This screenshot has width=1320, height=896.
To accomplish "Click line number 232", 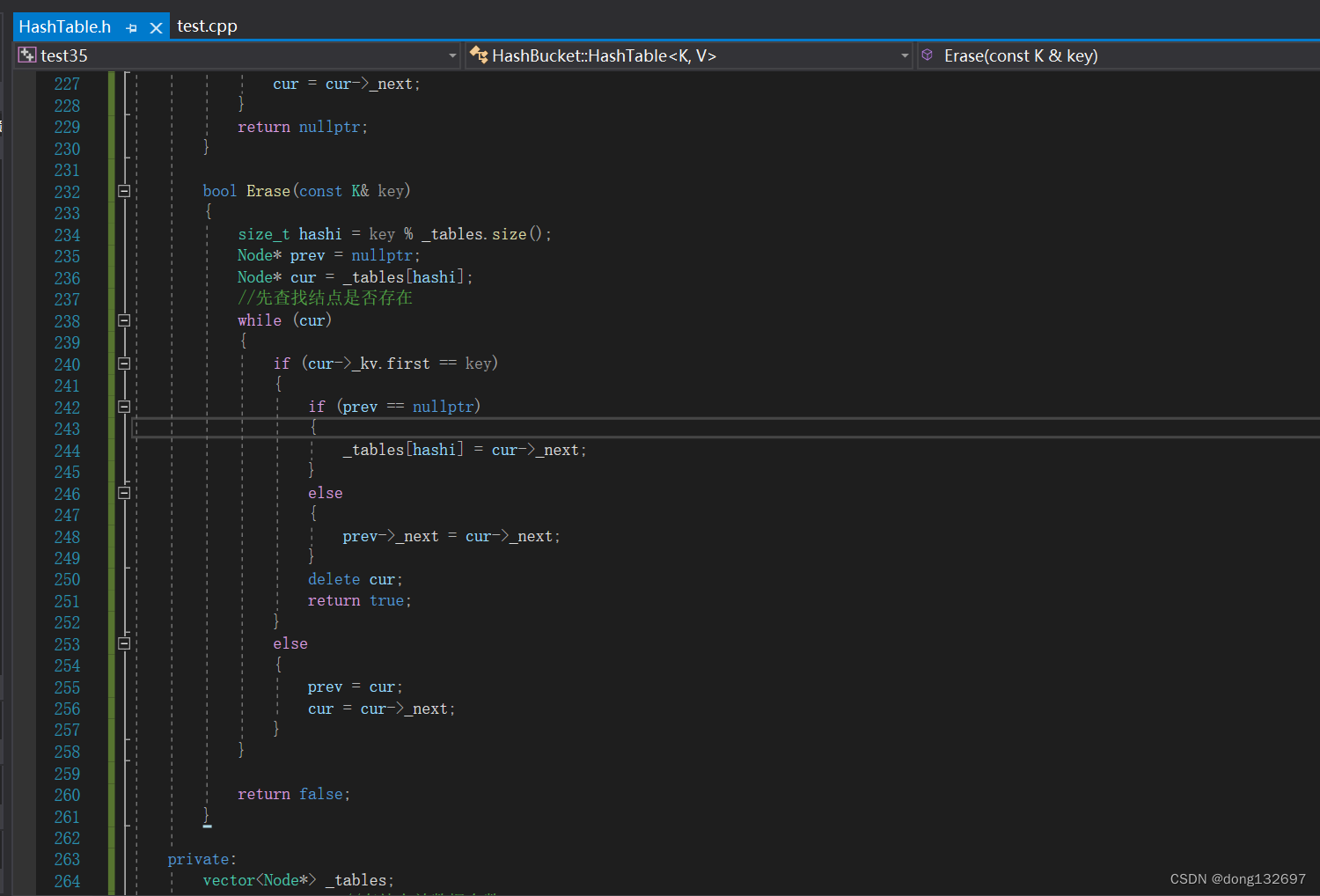I will pyautogui.click(x=67, y=192).
